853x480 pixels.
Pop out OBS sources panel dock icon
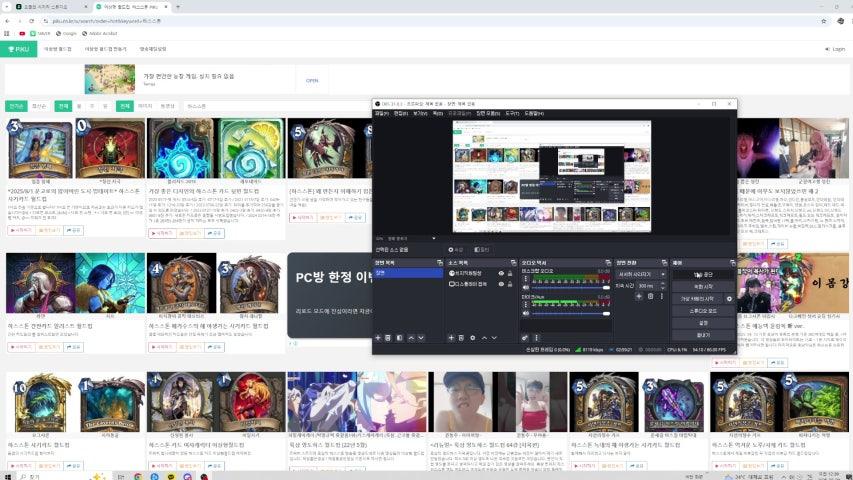[513, 263]
